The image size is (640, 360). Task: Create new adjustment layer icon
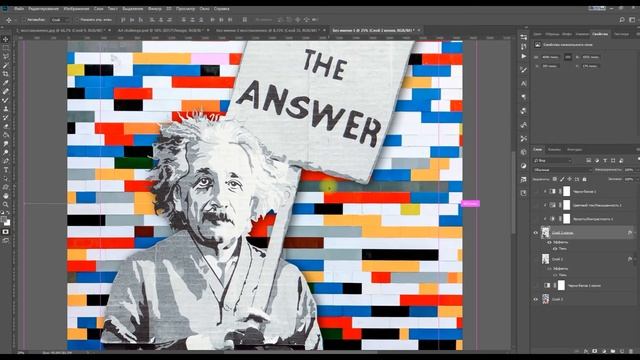click(x=604, y=351)
